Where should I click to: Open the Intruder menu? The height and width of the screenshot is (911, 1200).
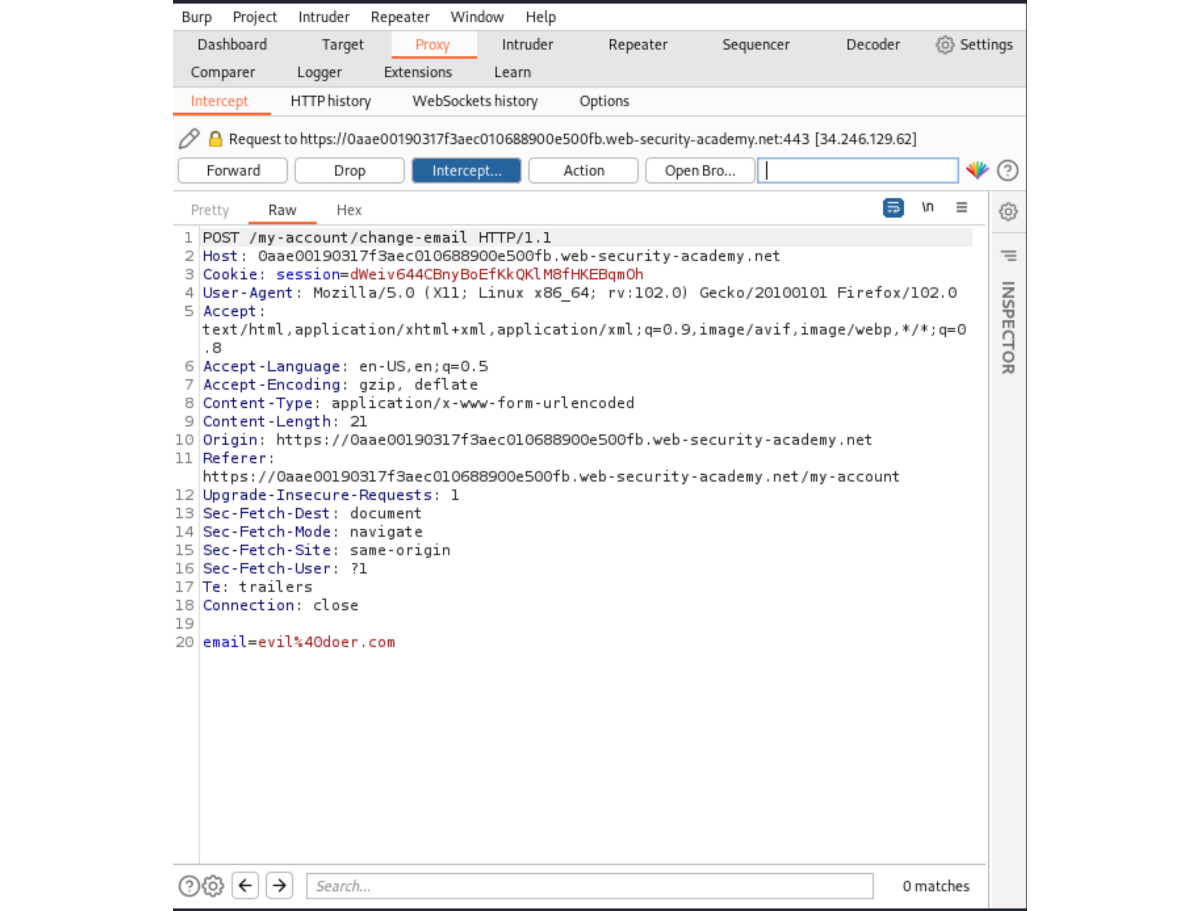324,17
